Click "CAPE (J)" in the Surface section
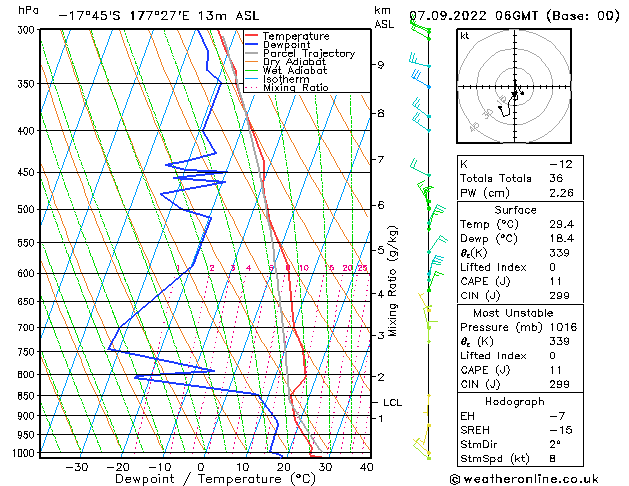629x486 pixels. coord(485,281)
